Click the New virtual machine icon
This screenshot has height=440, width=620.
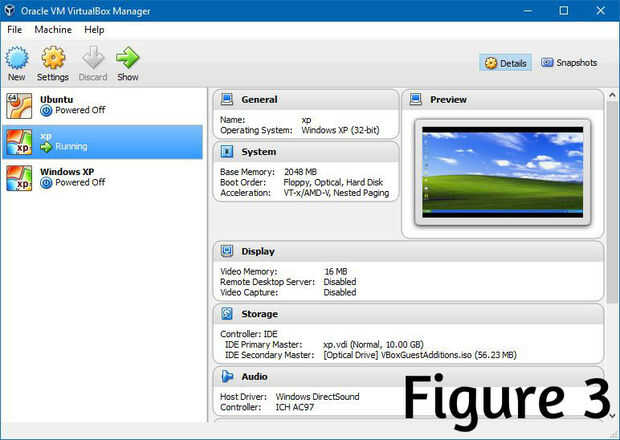(x=17, y=58)
